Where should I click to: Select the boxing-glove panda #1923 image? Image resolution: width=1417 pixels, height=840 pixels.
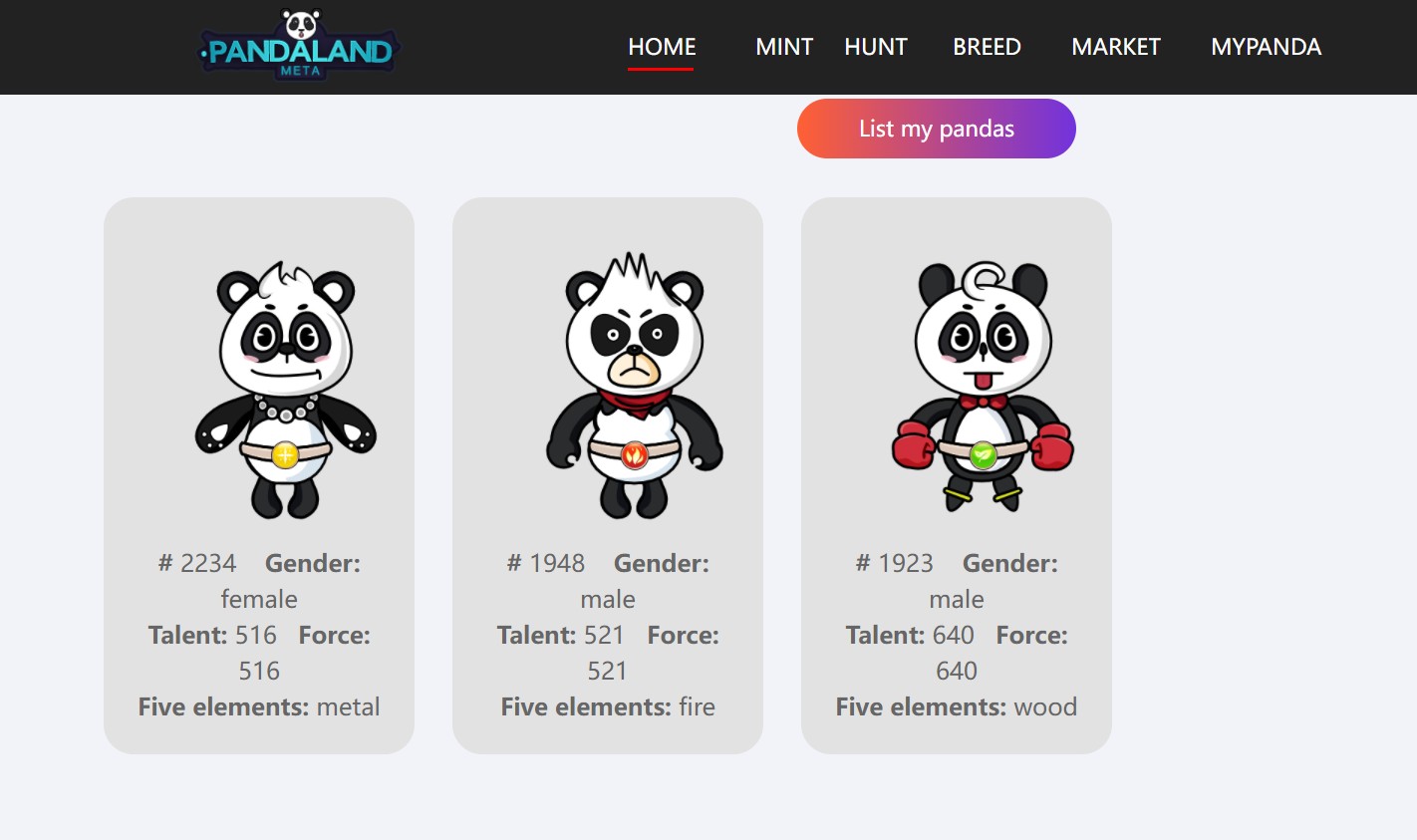tap(983, 387)
